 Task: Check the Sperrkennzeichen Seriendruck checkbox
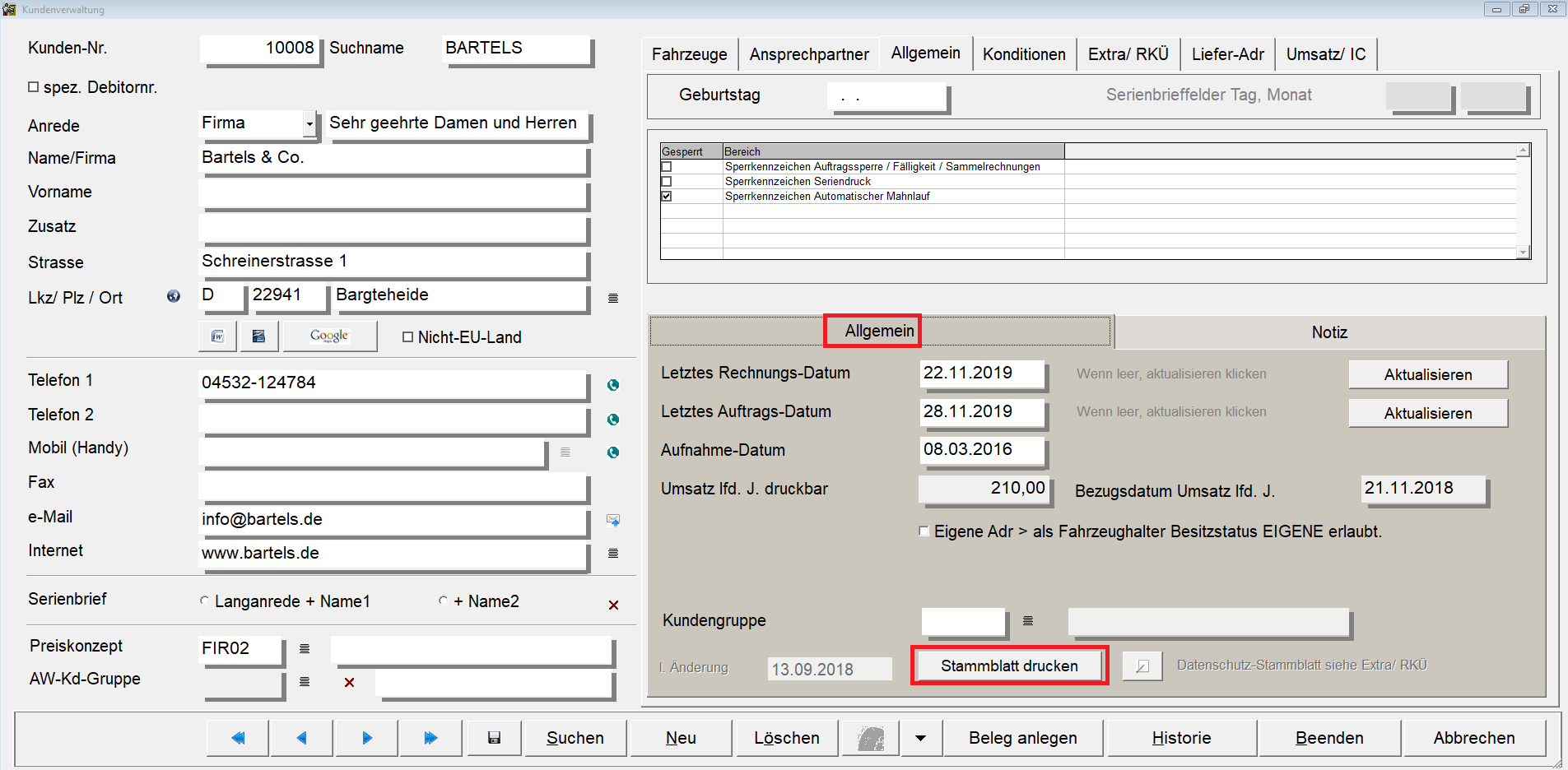pos(667,181)
